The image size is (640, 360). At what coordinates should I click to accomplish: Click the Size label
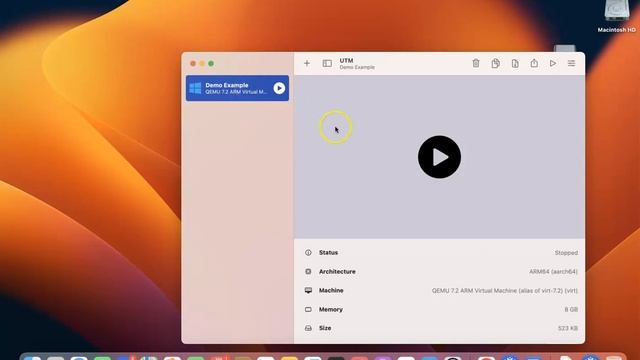click(x=325, y=328)
